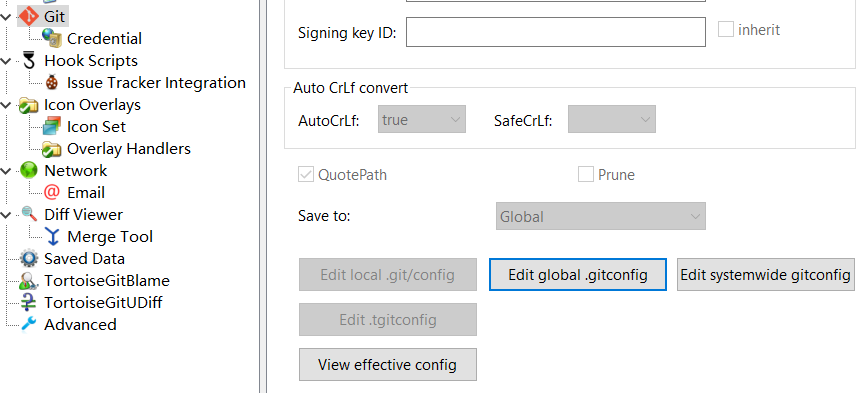Click the Hook Scripts hook icon
Image resolution: width=862 pixels, height=393 pixels.
(29, 60)
